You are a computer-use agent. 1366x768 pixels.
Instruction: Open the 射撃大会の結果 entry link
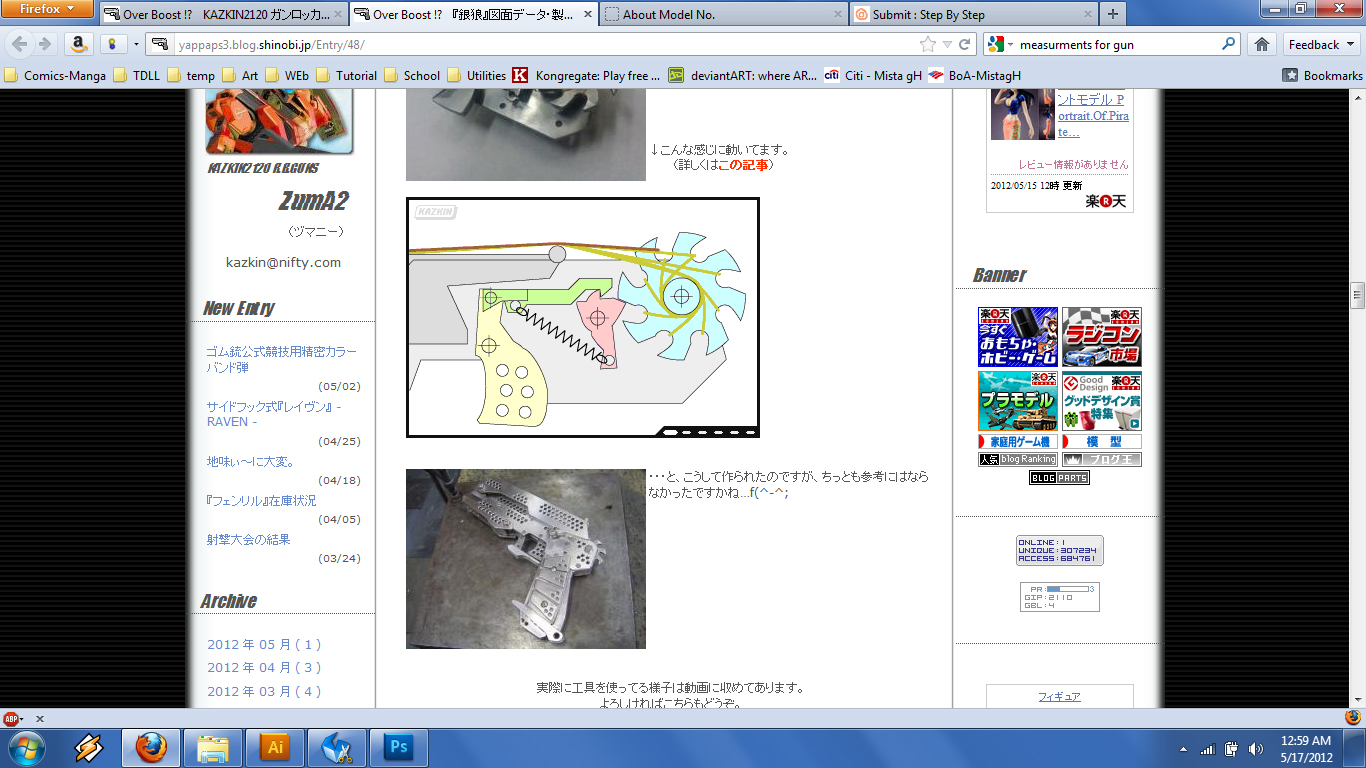click(x=248, y=539)
